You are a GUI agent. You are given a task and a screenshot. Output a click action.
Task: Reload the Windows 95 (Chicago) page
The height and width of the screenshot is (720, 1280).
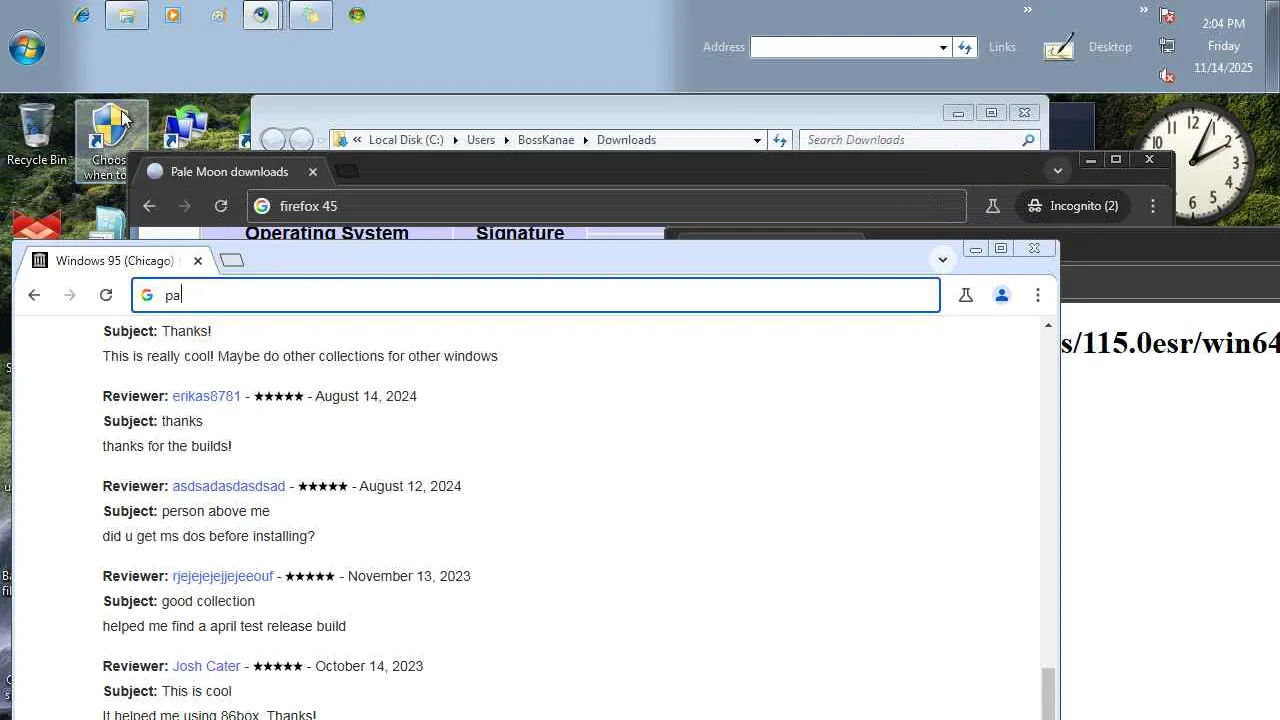(x=106, y=295)
